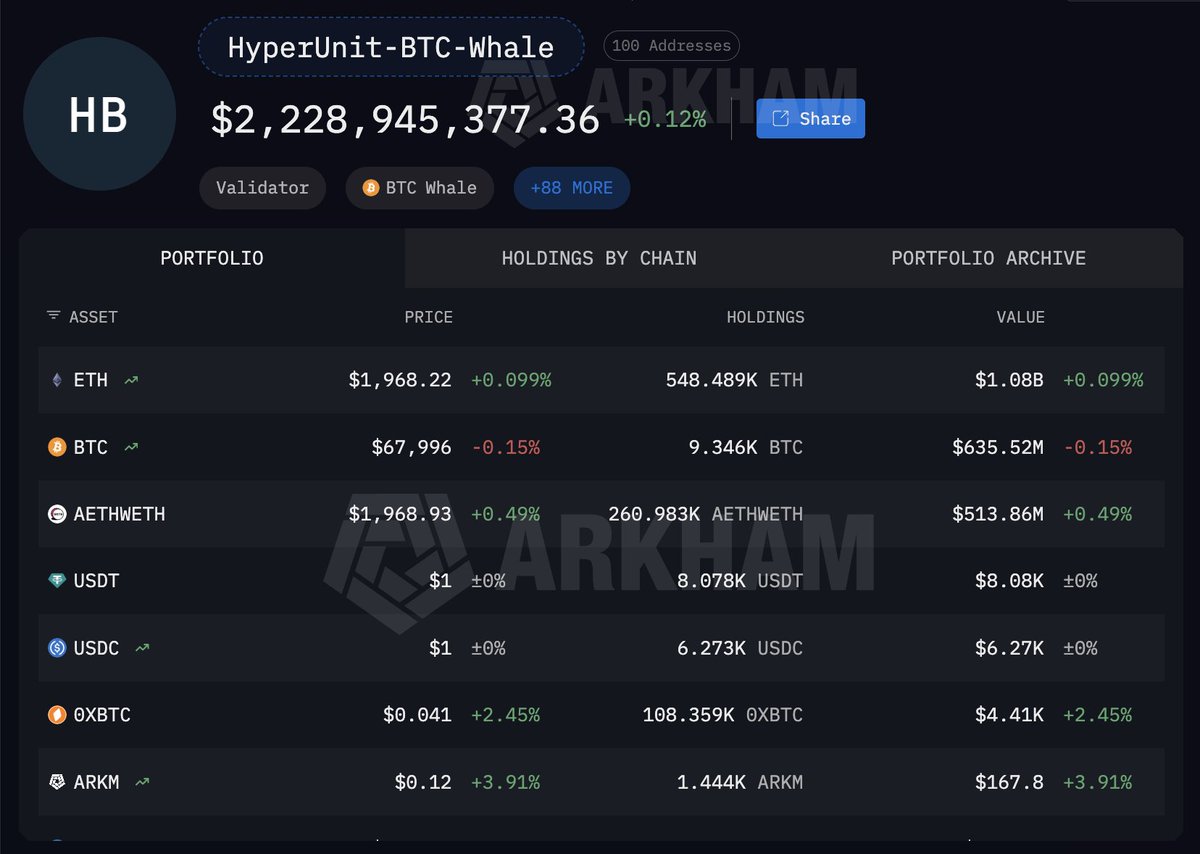Click the Bitcoin coin icon in BTC row
Screen dimensions: 1200x854
click(57, 447)
